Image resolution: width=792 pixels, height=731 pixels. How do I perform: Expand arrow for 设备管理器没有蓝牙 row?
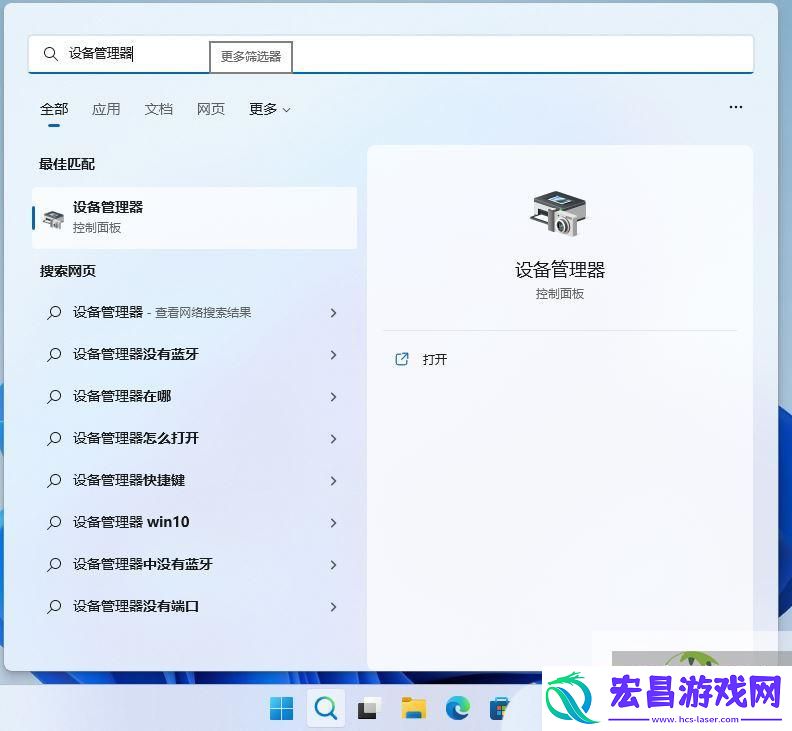tap(333, 355)
